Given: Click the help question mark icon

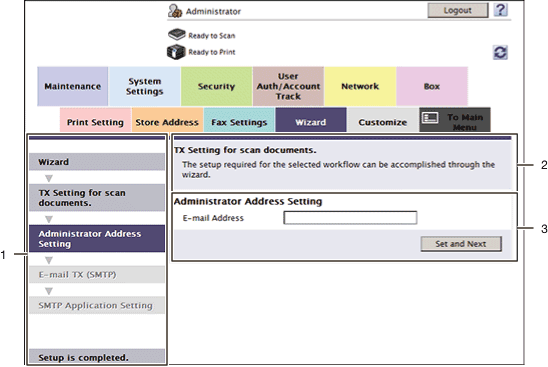Looking at the screenshot, I should coord(500,10).
